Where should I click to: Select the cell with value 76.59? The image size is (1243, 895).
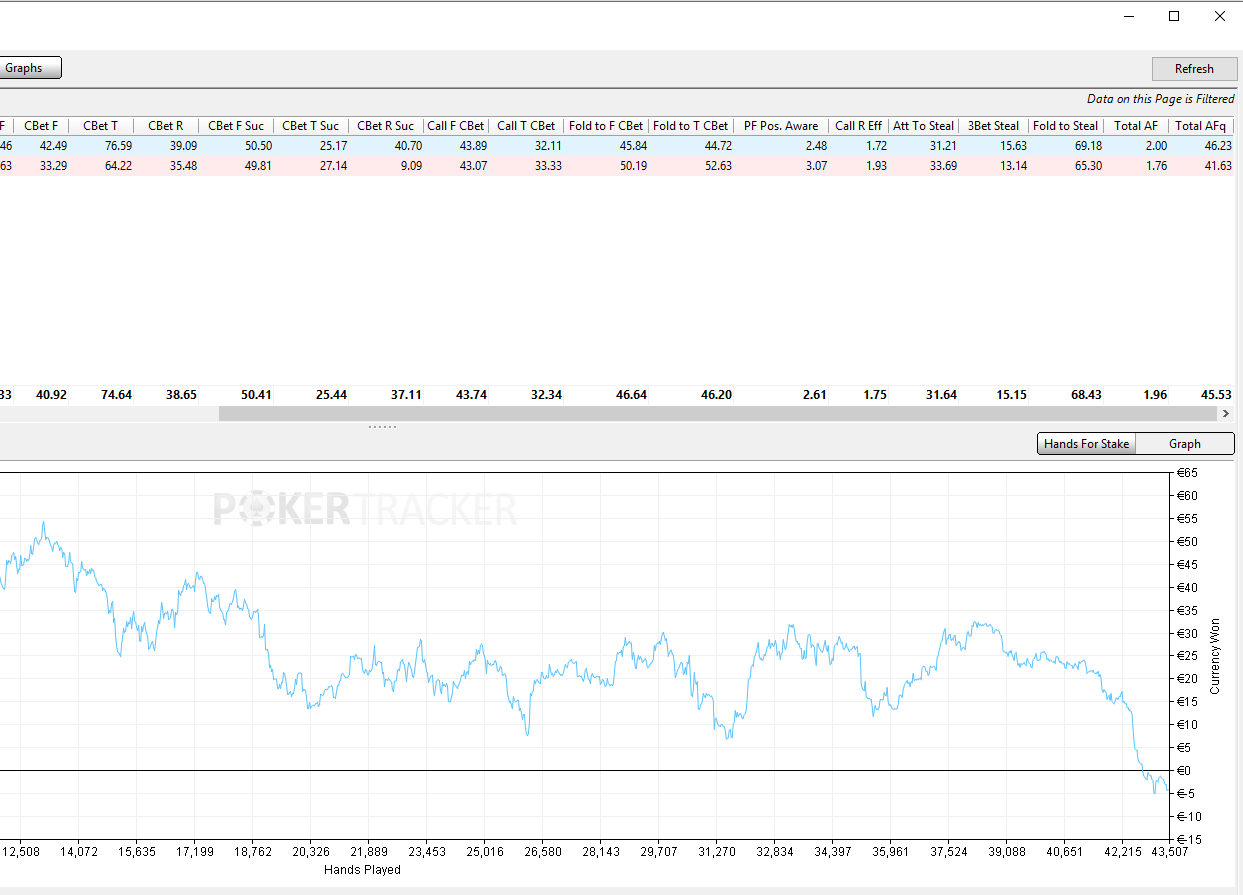coord(116,146)
